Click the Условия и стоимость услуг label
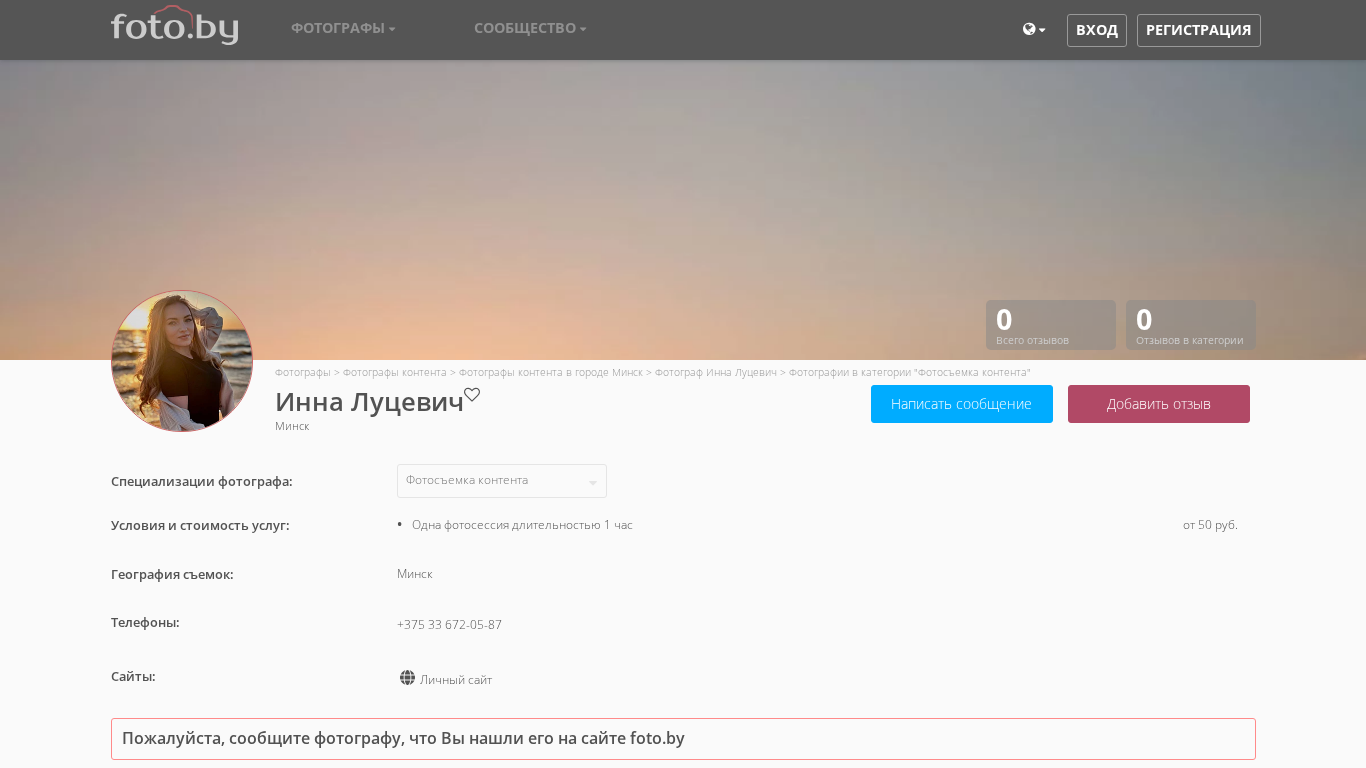This screenshot has width=1366, height=768. [200, 525]
